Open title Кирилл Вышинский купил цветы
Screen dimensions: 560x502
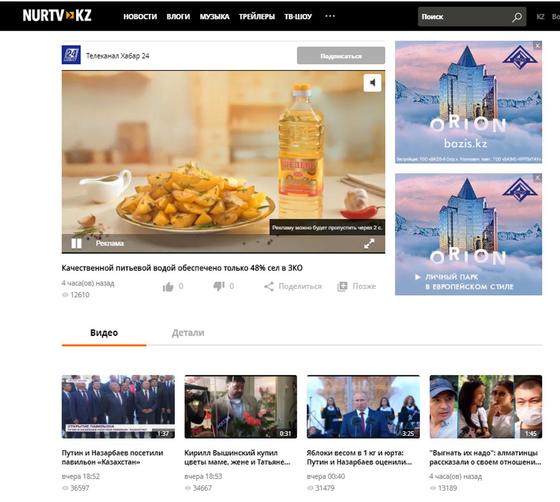point(238,457)
